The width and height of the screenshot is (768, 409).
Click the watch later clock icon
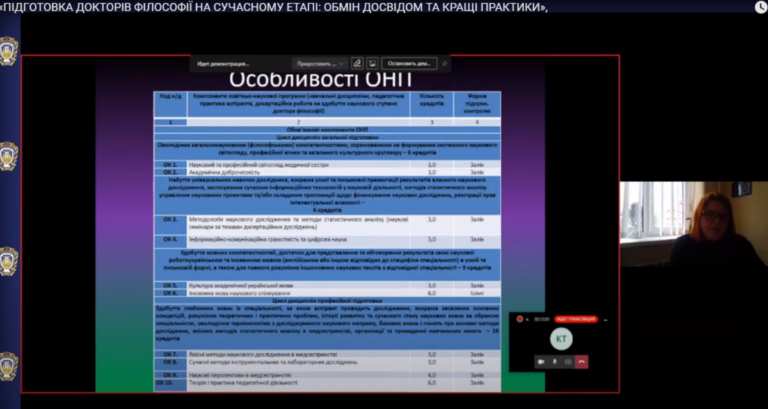coord(759,8)
